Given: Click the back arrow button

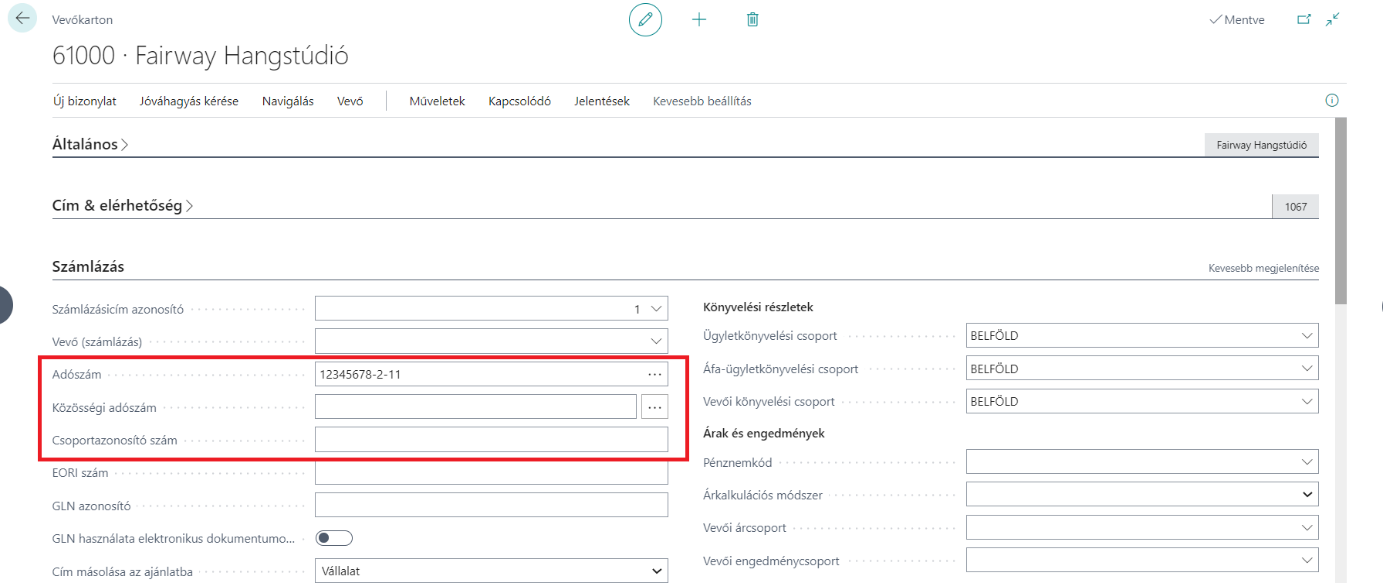Looking at the screenshot, I should [23, 18].
